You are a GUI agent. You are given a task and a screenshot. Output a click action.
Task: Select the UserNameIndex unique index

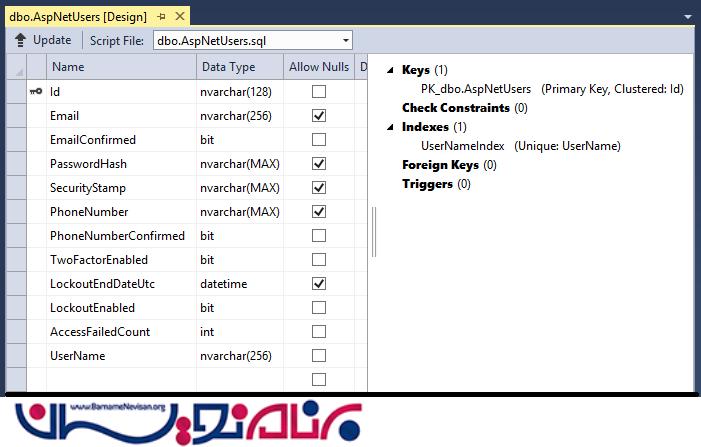[463, 146]
